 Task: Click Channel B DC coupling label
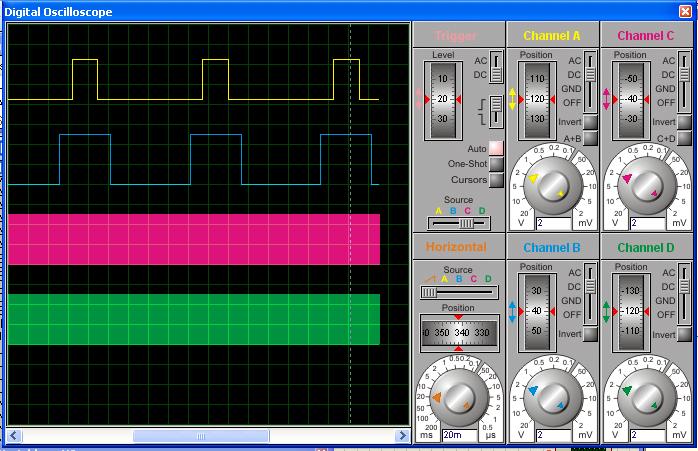coord(574,287)
